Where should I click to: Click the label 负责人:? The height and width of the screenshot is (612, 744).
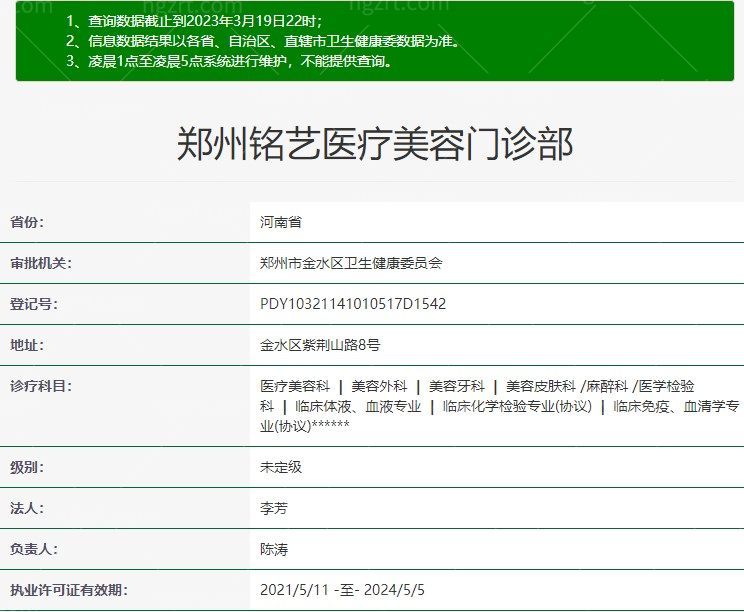tap(34, 549)
